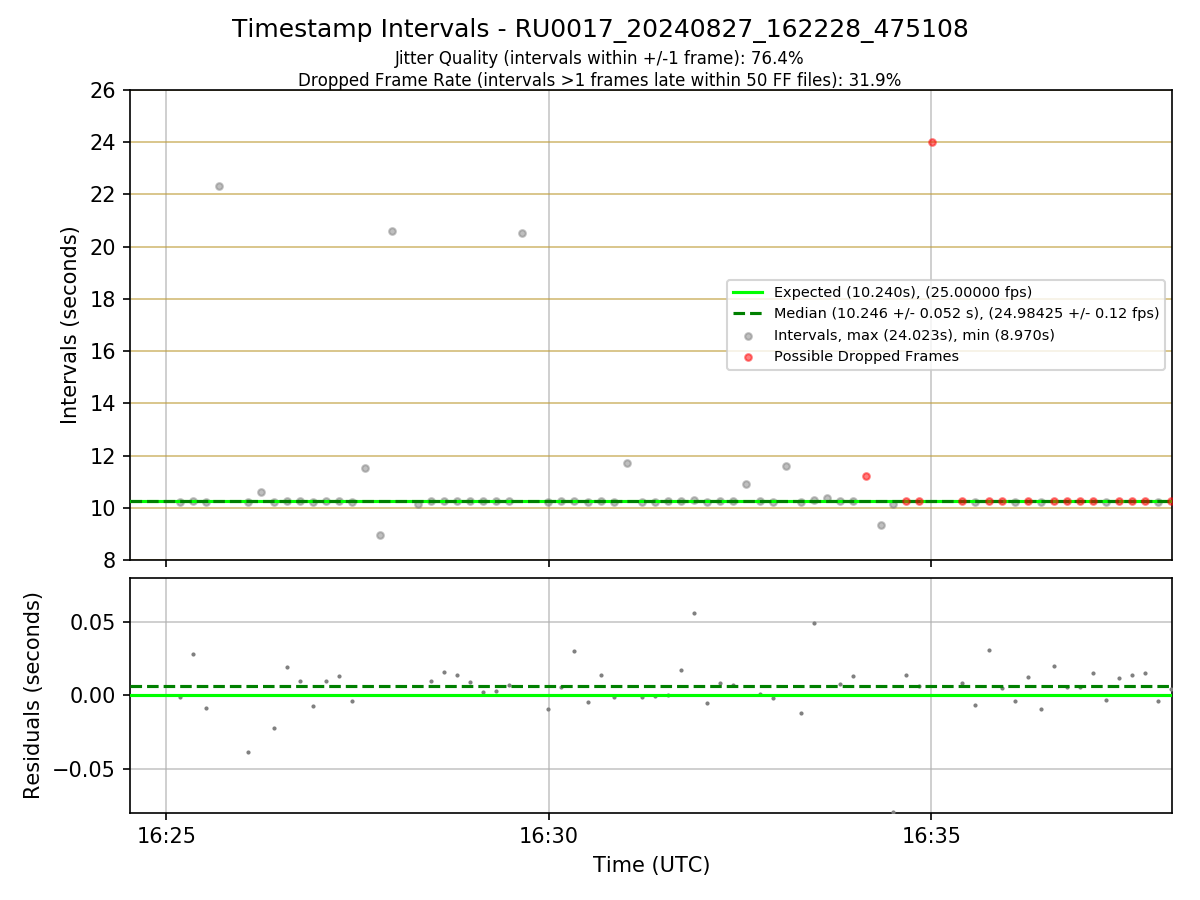Click legend entry 'Possible Dropped Frames'
Image resolution: width=1200 pixels, height=900 pixels.
(866, 356)
